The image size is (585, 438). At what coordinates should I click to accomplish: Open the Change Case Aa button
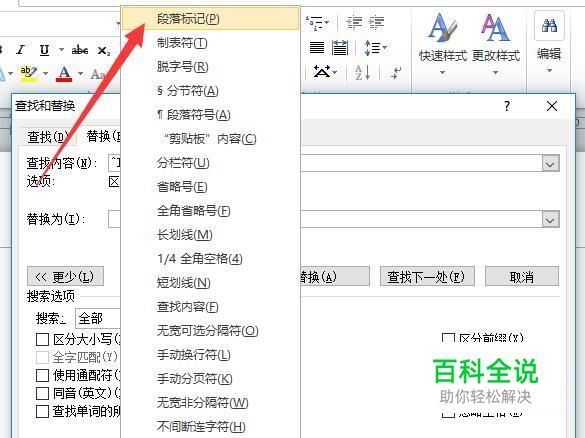coord(98,74)
